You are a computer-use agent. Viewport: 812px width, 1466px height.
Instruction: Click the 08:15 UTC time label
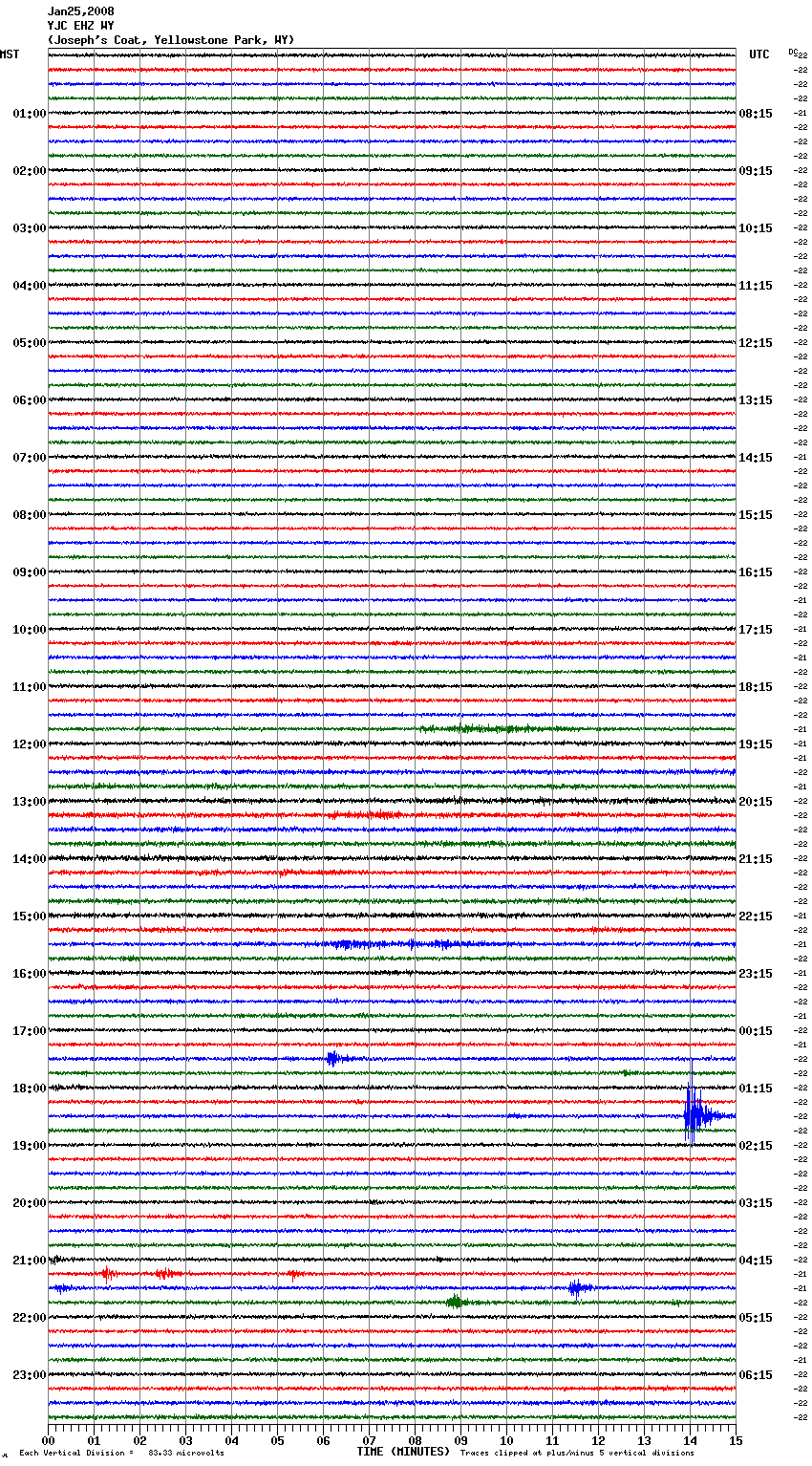coord(756,114)
